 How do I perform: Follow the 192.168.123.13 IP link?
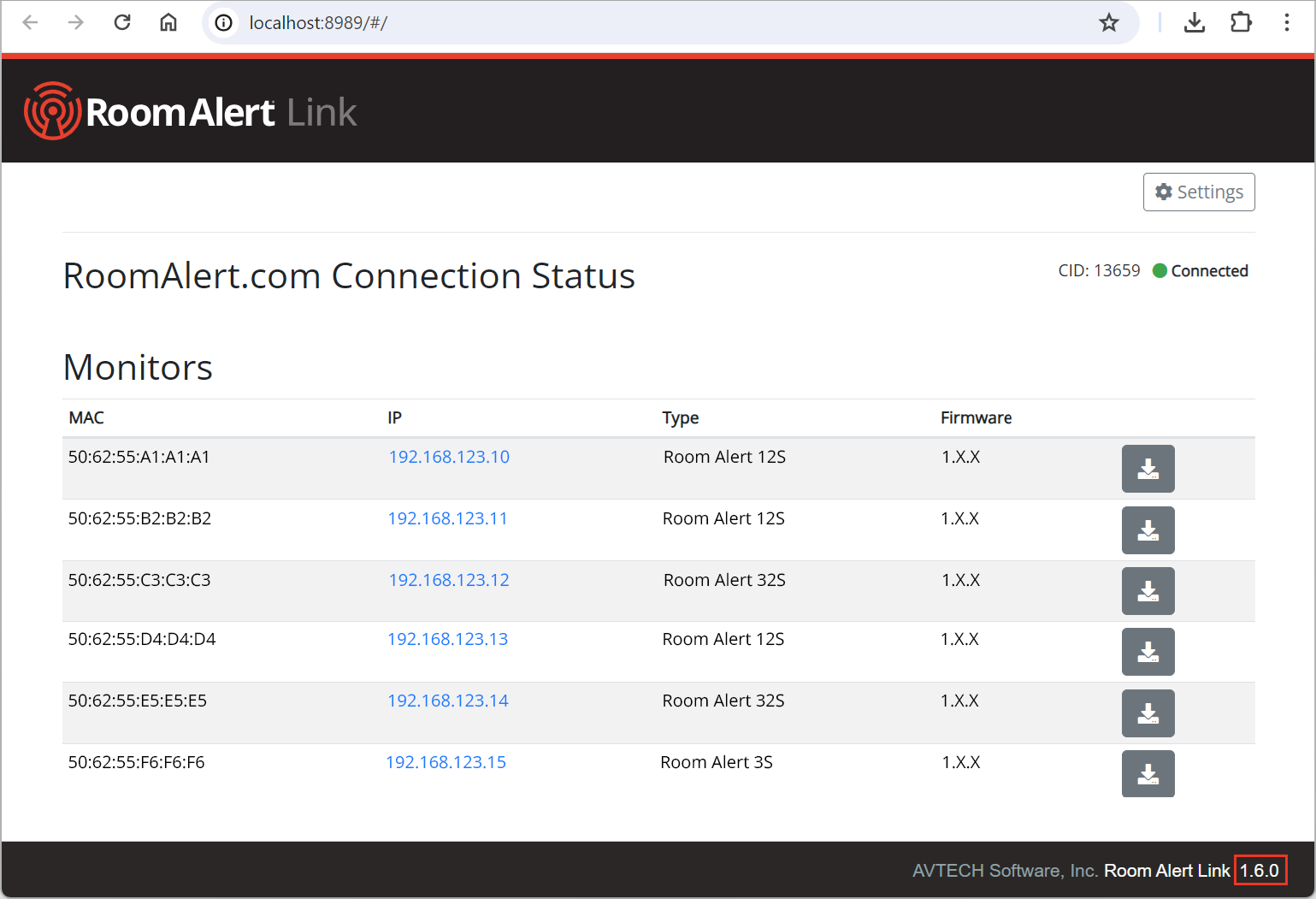pyautogui.click(x=447, y=639)
